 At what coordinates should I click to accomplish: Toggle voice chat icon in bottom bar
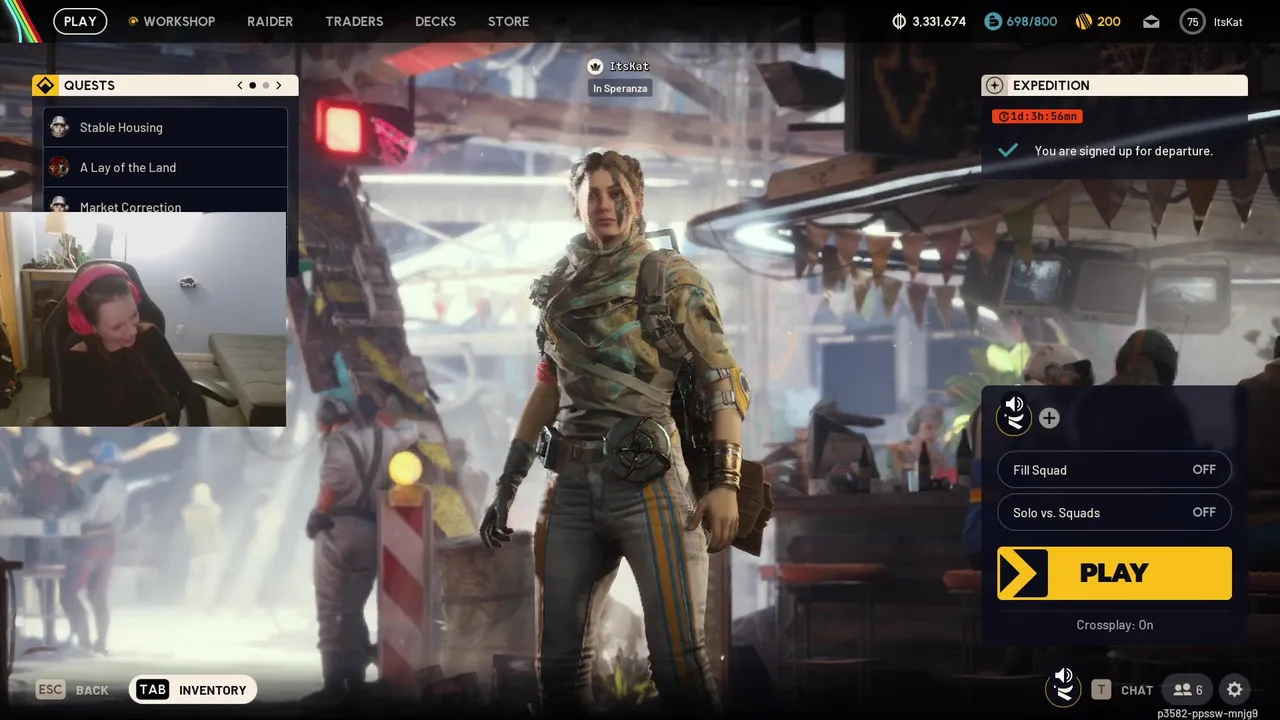1063,688
